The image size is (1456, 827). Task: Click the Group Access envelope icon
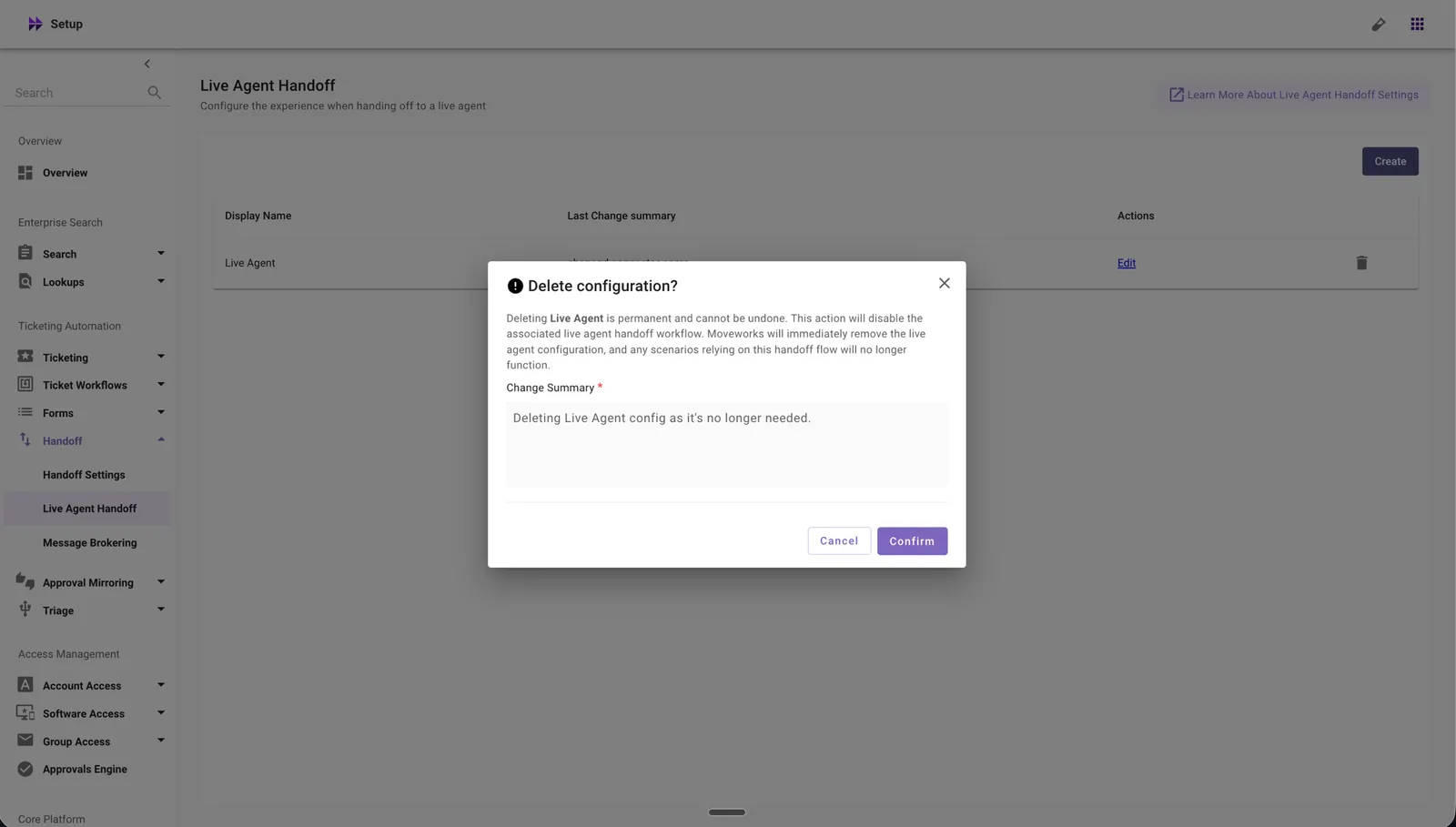(25, 741)
